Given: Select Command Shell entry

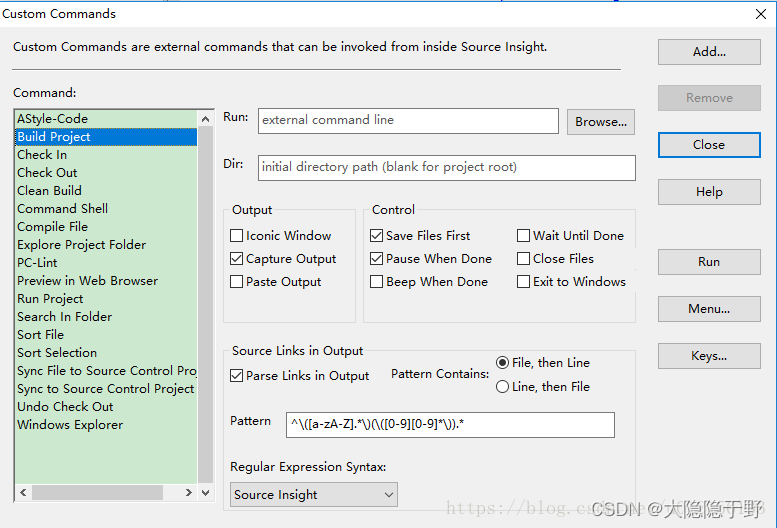Looking at the screenshot, I should pos(106,209).
